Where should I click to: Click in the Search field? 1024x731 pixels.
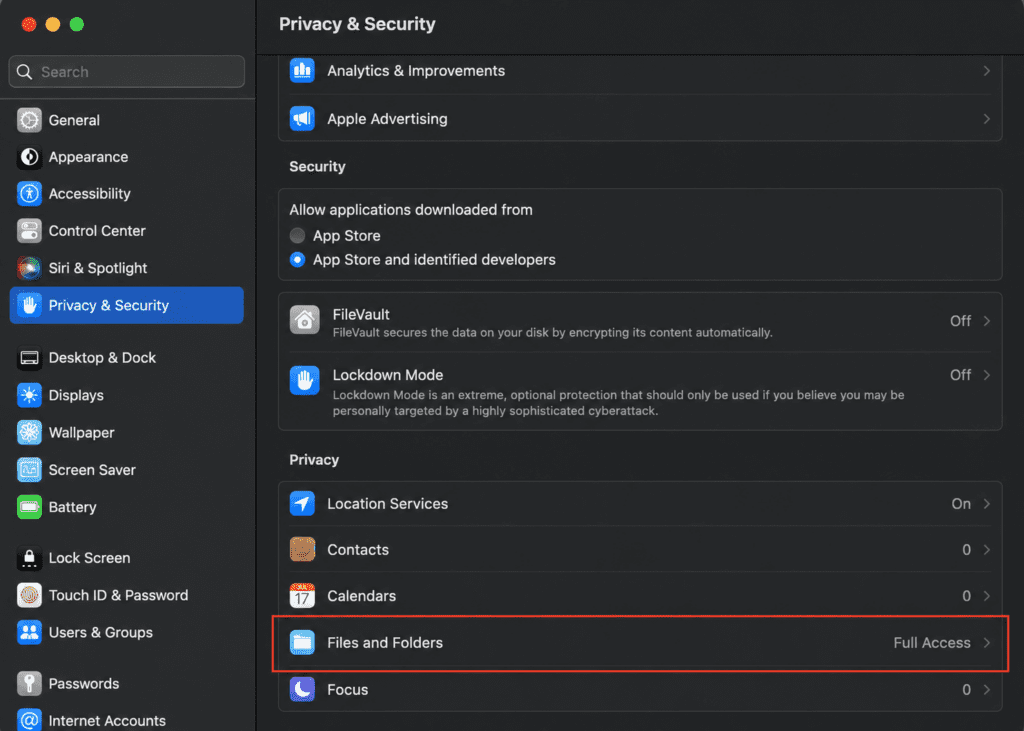(127, 72)
